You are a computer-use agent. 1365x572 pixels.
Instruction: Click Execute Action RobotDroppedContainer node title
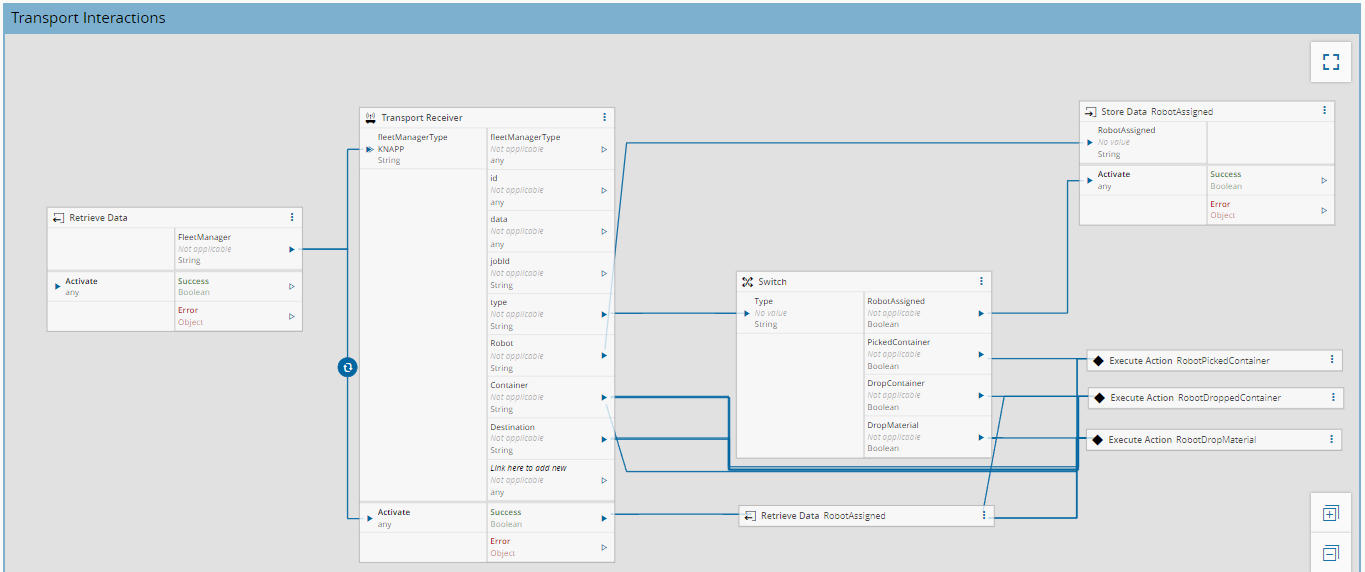[1194, 398]
